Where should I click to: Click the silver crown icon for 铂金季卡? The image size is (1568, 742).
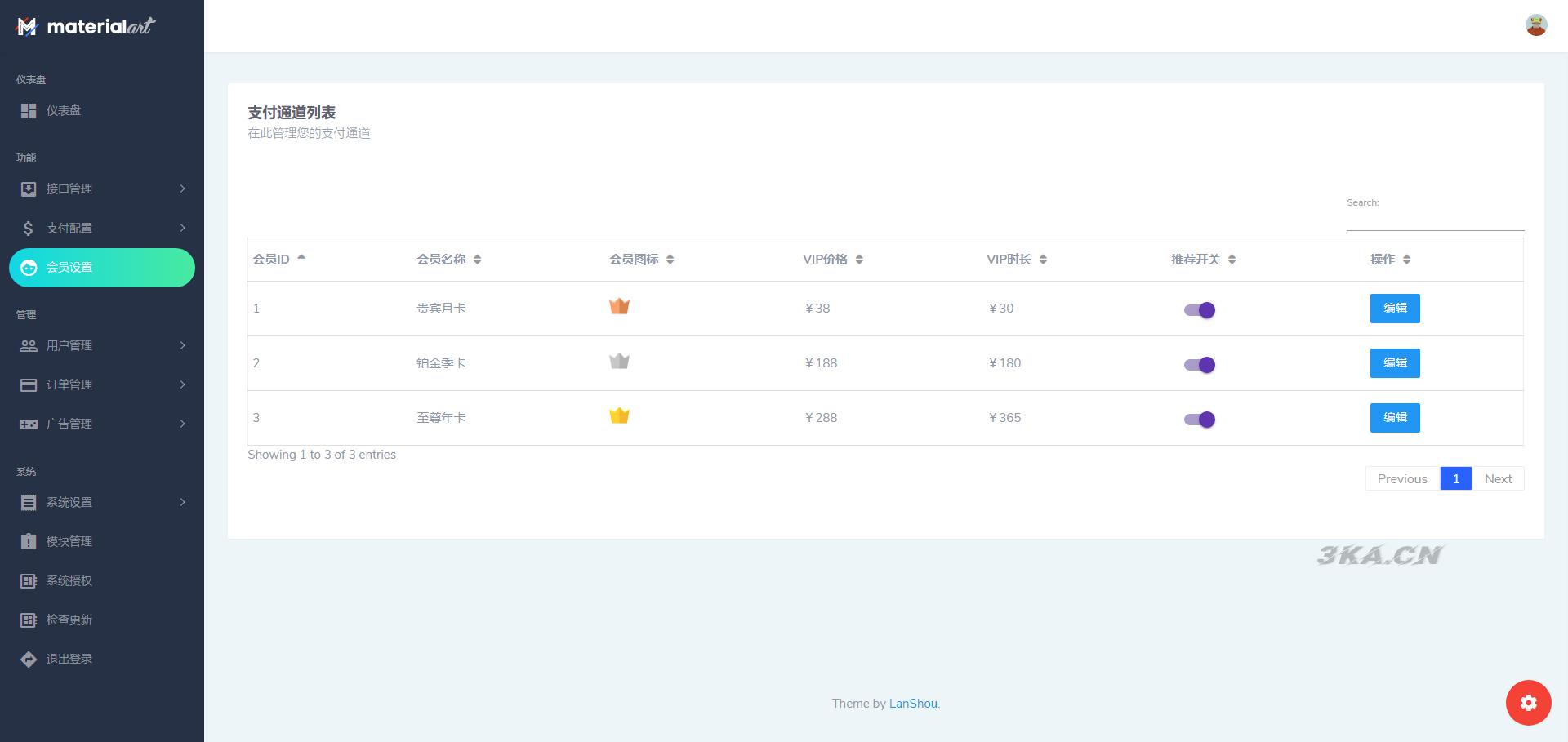point(619,362)
